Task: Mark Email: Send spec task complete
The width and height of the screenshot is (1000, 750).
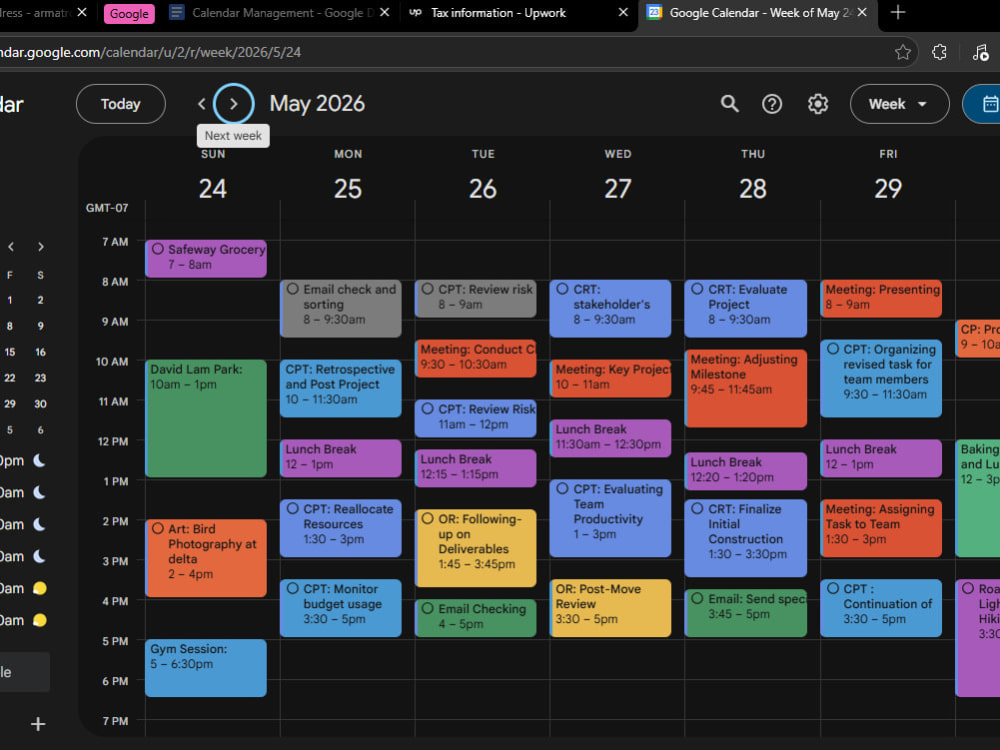Action: click(x=698, y=598)
